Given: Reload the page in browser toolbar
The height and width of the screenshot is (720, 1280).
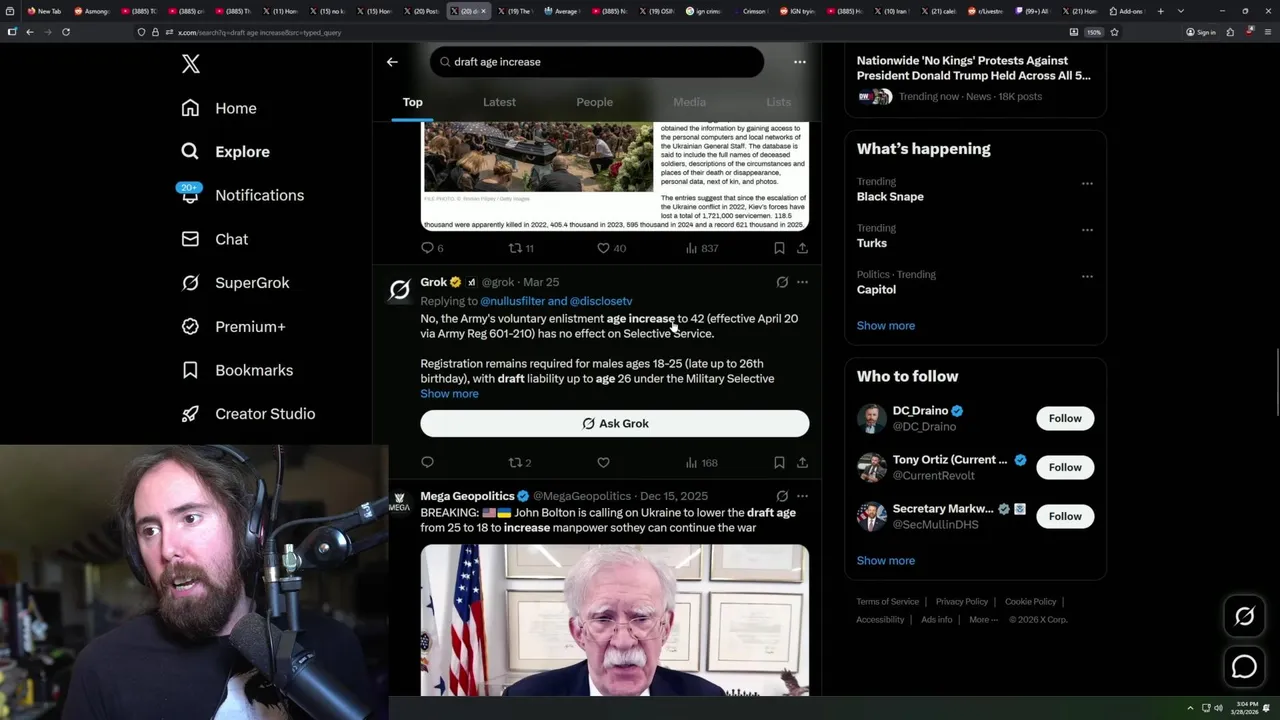Looking at the screenshot, I should tap(66, 32).
